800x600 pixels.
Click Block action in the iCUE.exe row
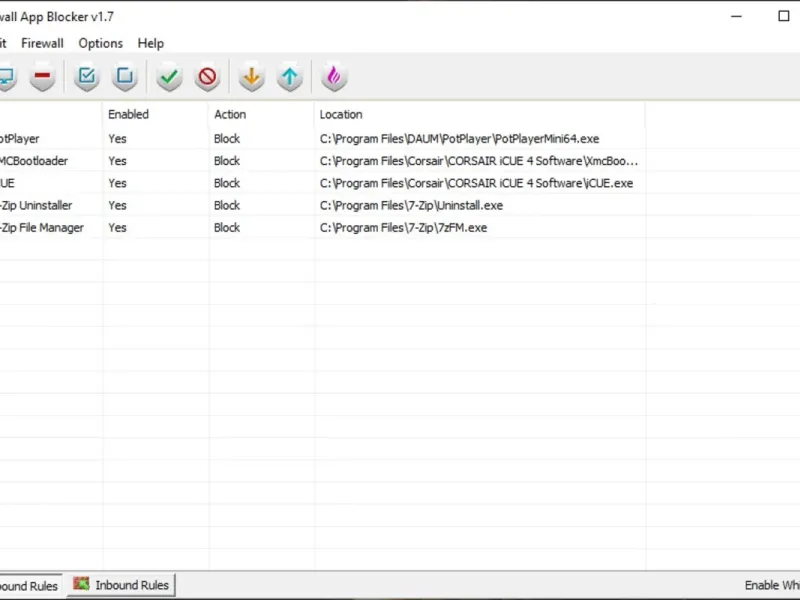(x=227, y=183)
